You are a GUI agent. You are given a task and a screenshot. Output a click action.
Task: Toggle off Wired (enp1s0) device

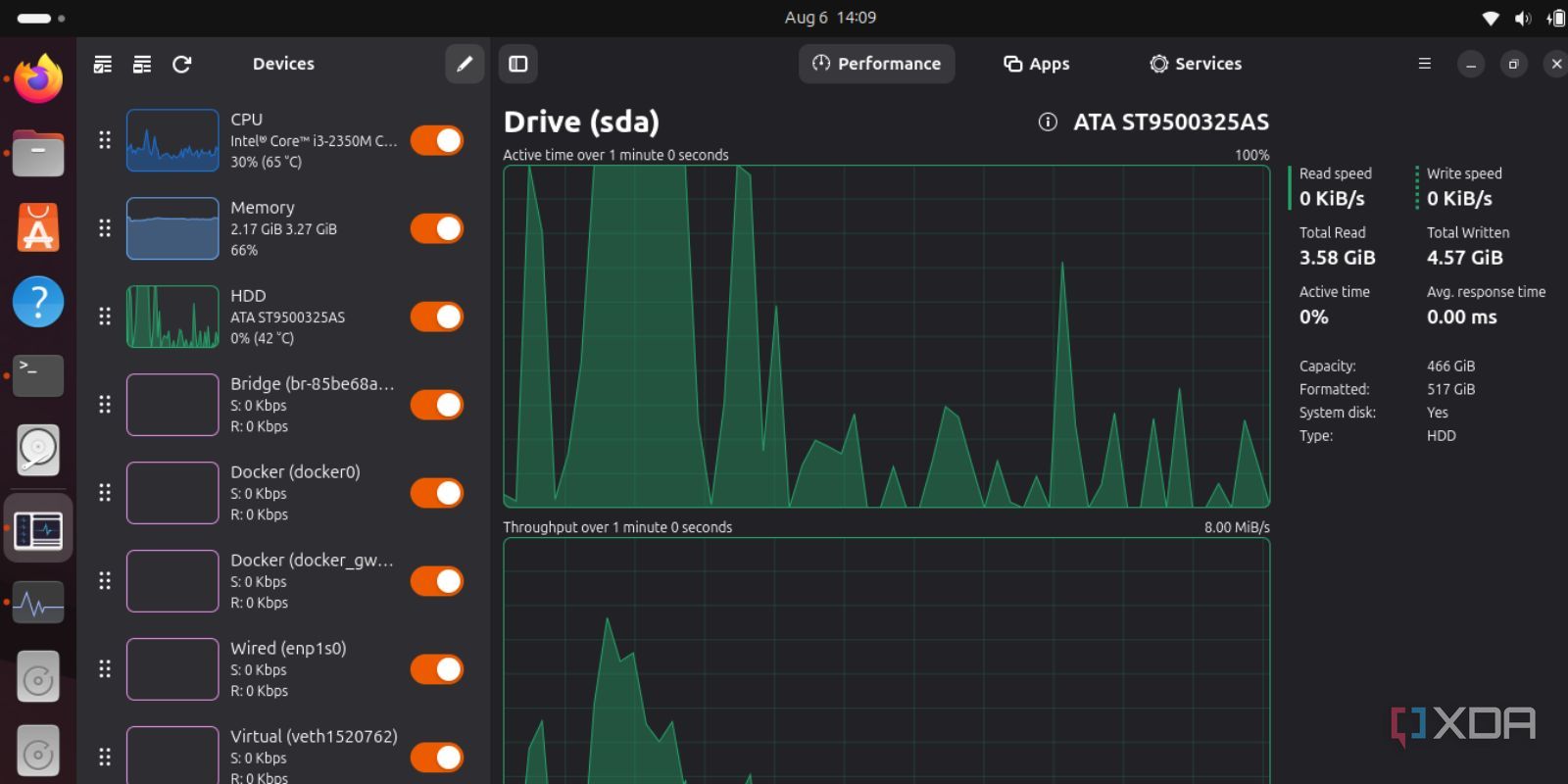tap(437, 669)
